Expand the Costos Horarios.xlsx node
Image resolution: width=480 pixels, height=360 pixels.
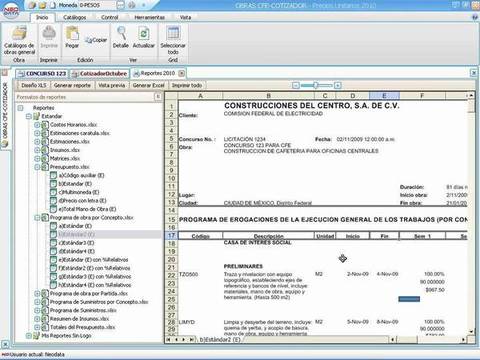click(37, 125)
